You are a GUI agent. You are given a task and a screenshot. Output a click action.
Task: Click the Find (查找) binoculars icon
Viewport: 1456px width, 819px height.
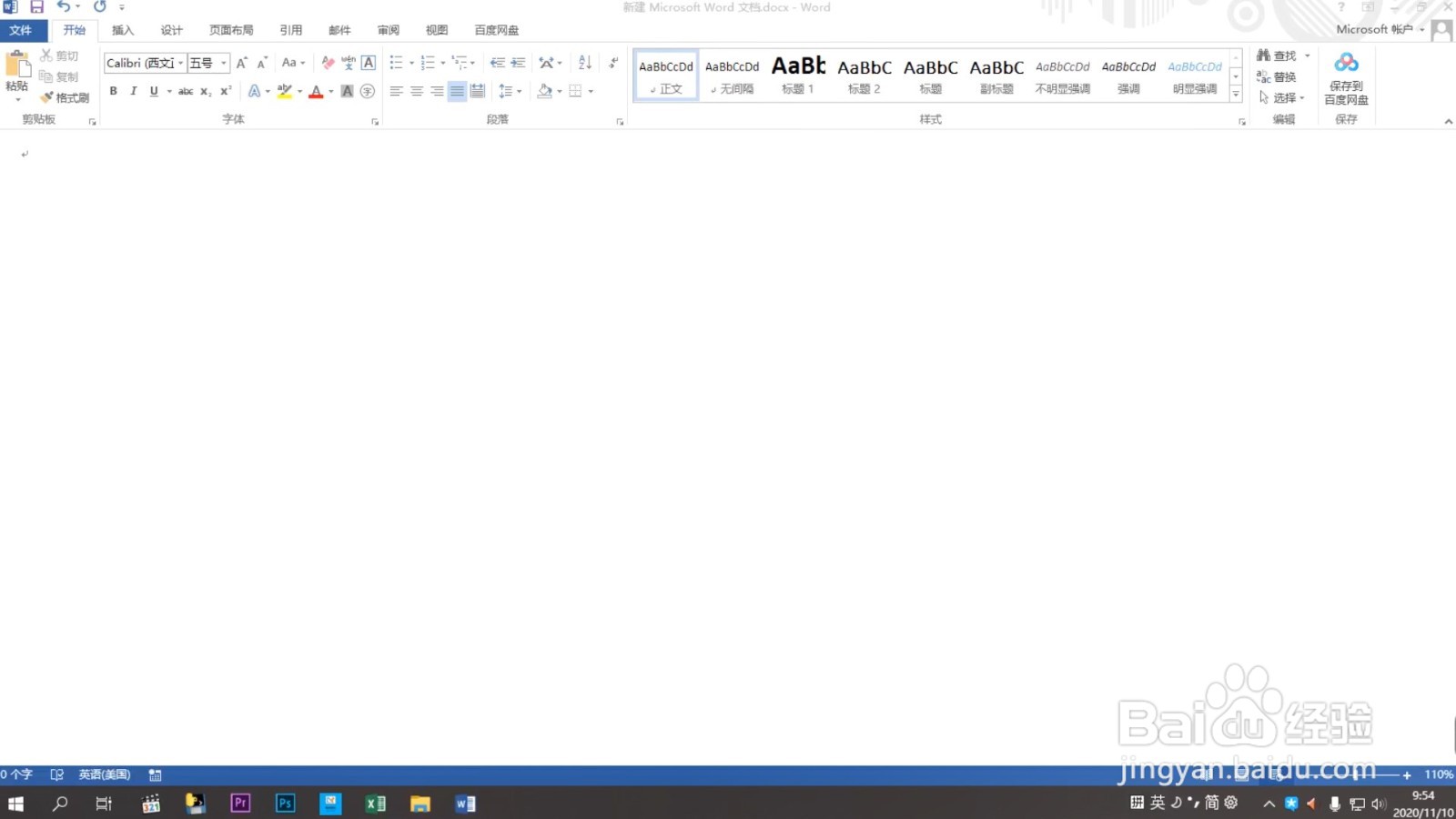point(1264,56)
